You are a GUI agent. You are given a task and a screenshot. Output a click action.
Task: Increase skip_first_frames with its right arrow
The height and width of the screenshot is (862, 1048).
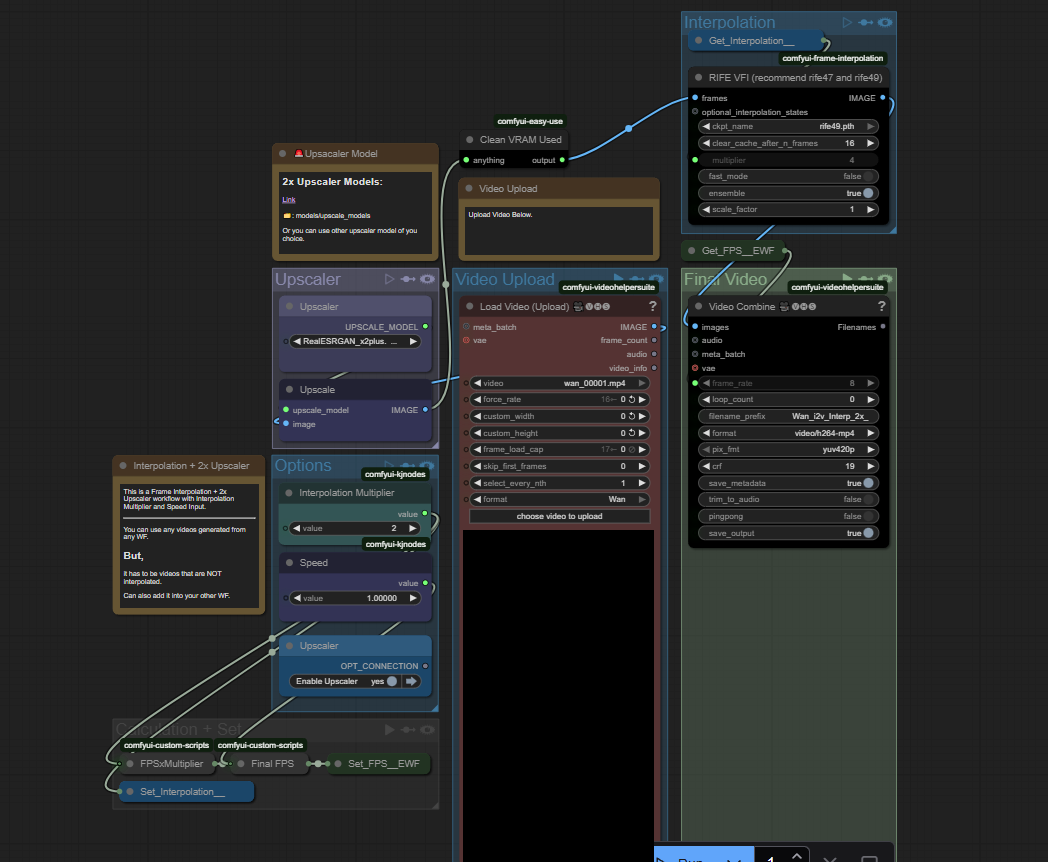pos(642,466)
